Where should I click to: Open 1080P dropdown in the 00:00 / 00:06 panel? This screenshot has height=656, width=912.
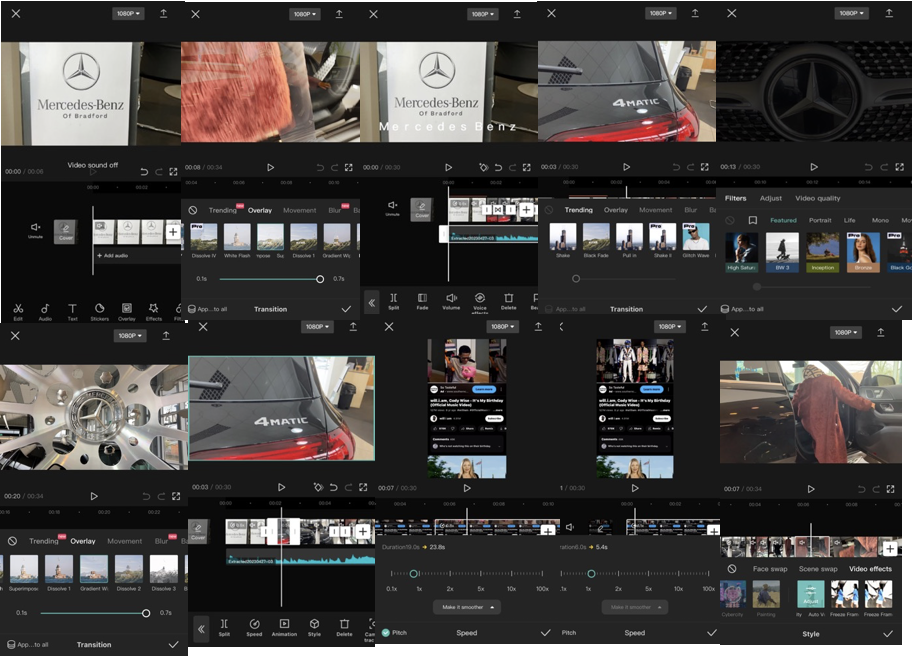(x=128, y=13)
